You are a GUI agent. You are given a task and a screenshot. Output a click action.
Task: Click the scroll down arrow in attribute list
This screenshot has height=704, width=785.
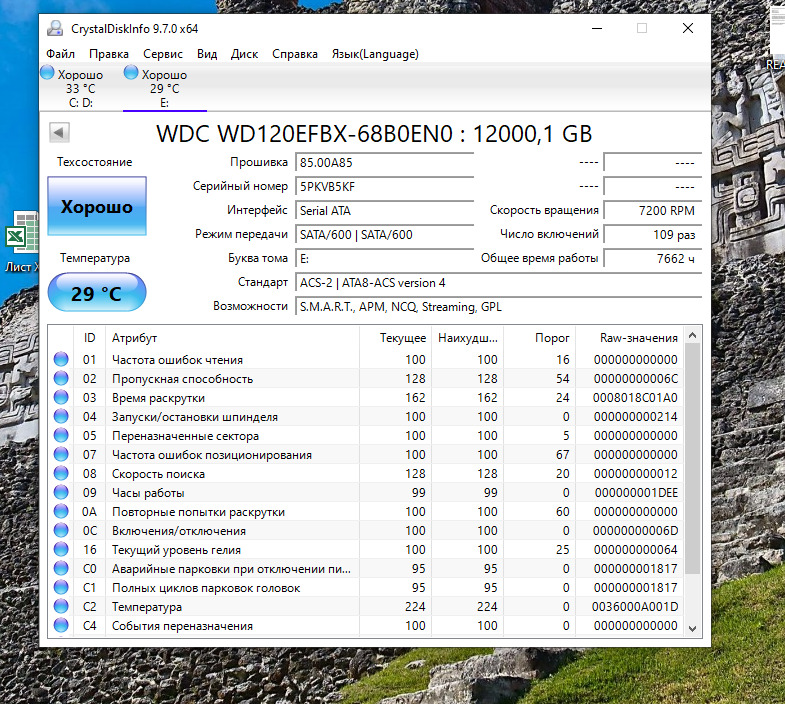pyautogui.click(x=693, y=627)
